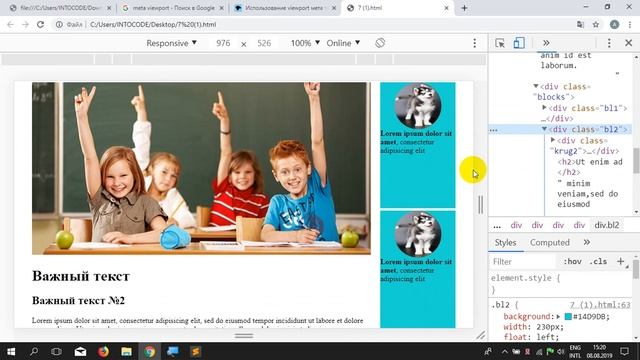Screen dimensions: 640x360
Task: Close the meta viewport Google tab
Action: [x=222, y=8]
